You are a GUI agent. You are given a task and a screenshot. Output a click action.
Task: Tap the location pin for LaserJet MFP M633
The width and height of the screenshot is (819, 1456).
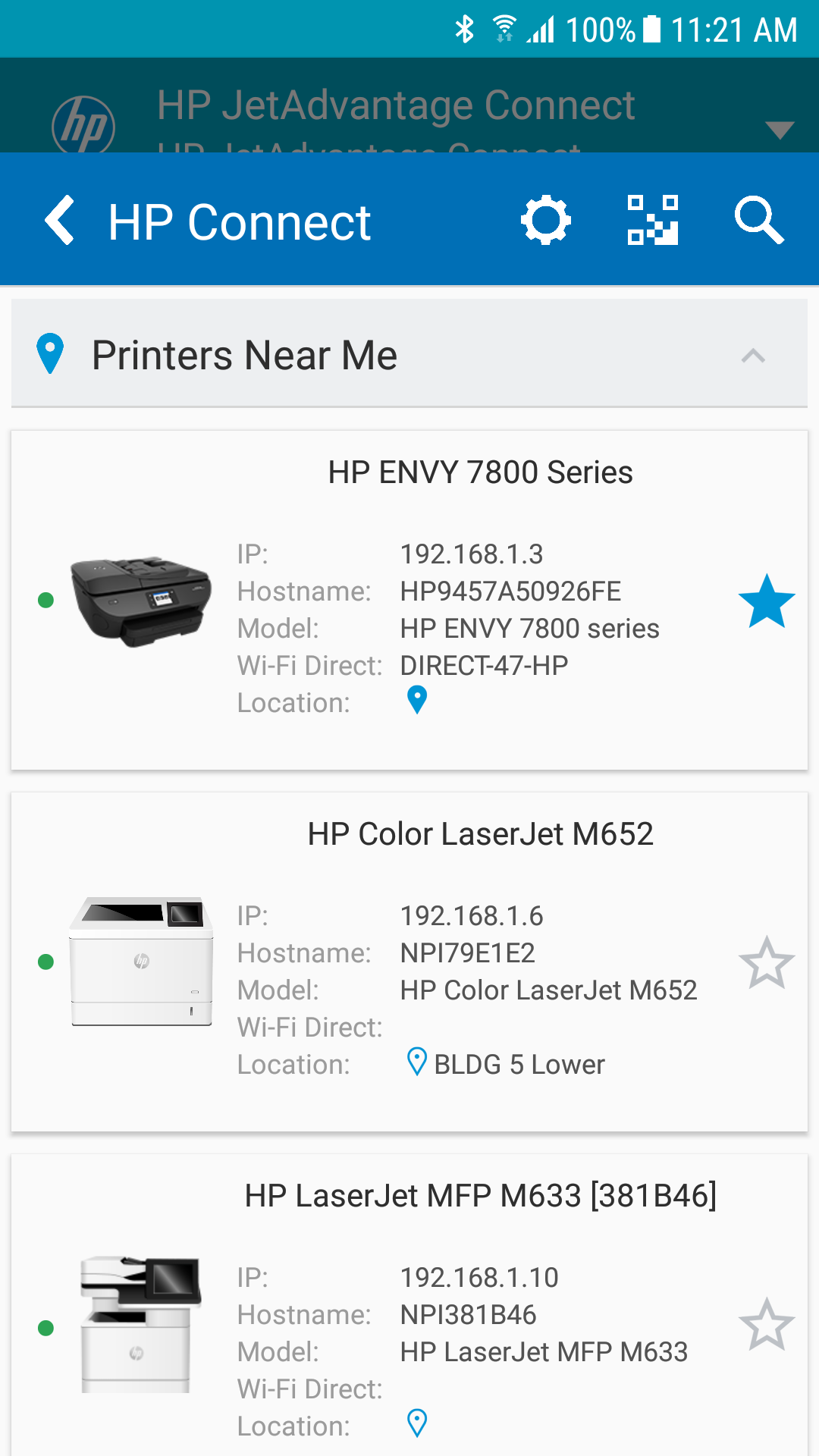417,1423
